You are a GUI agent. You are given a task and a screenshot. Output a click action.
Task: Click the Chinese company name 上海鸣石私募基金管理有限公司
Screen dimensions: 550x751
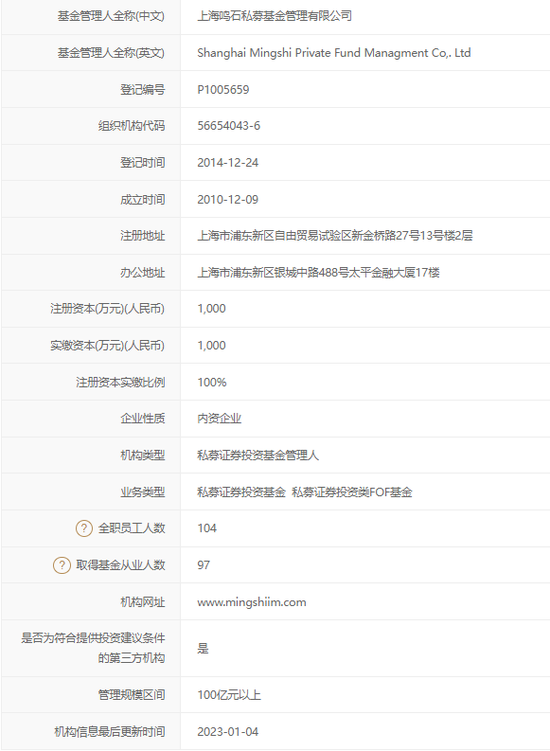click(275, 16)
